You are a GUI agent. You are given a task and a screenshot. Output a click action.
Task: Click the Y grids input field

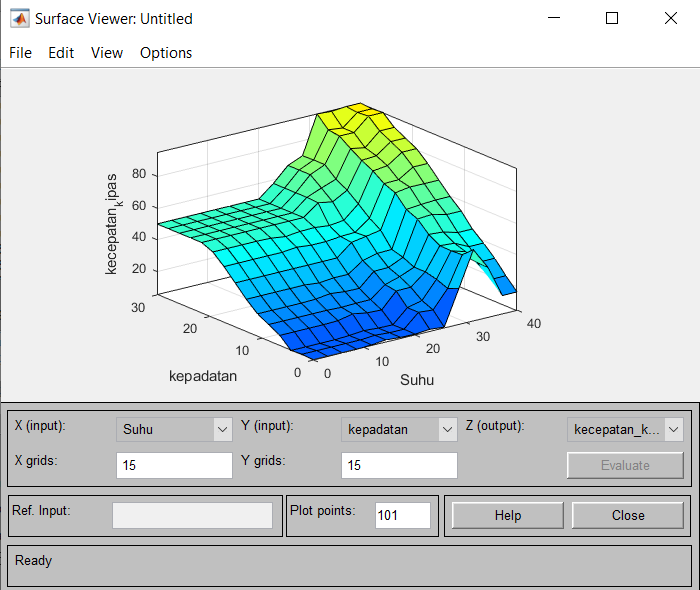tap(399, 465)
